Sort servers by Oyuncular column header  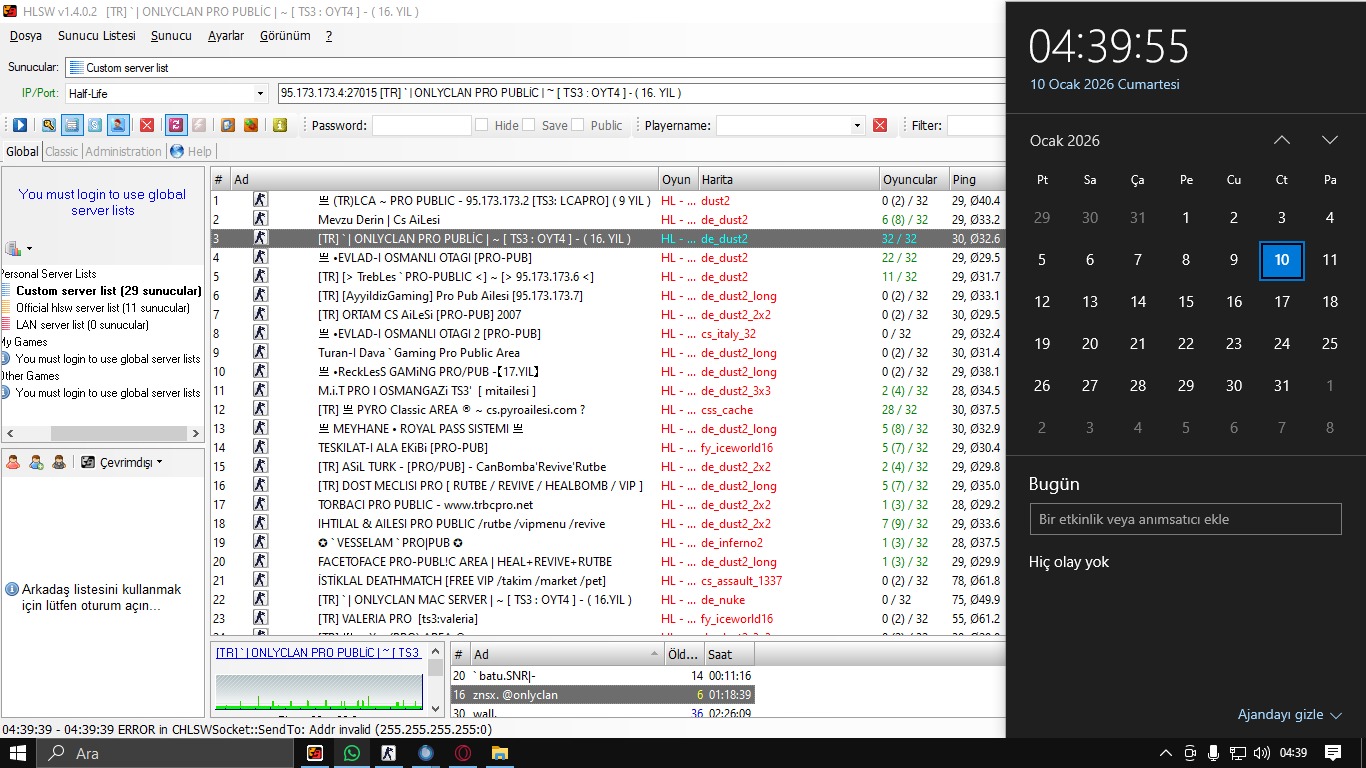click(913, 179)
